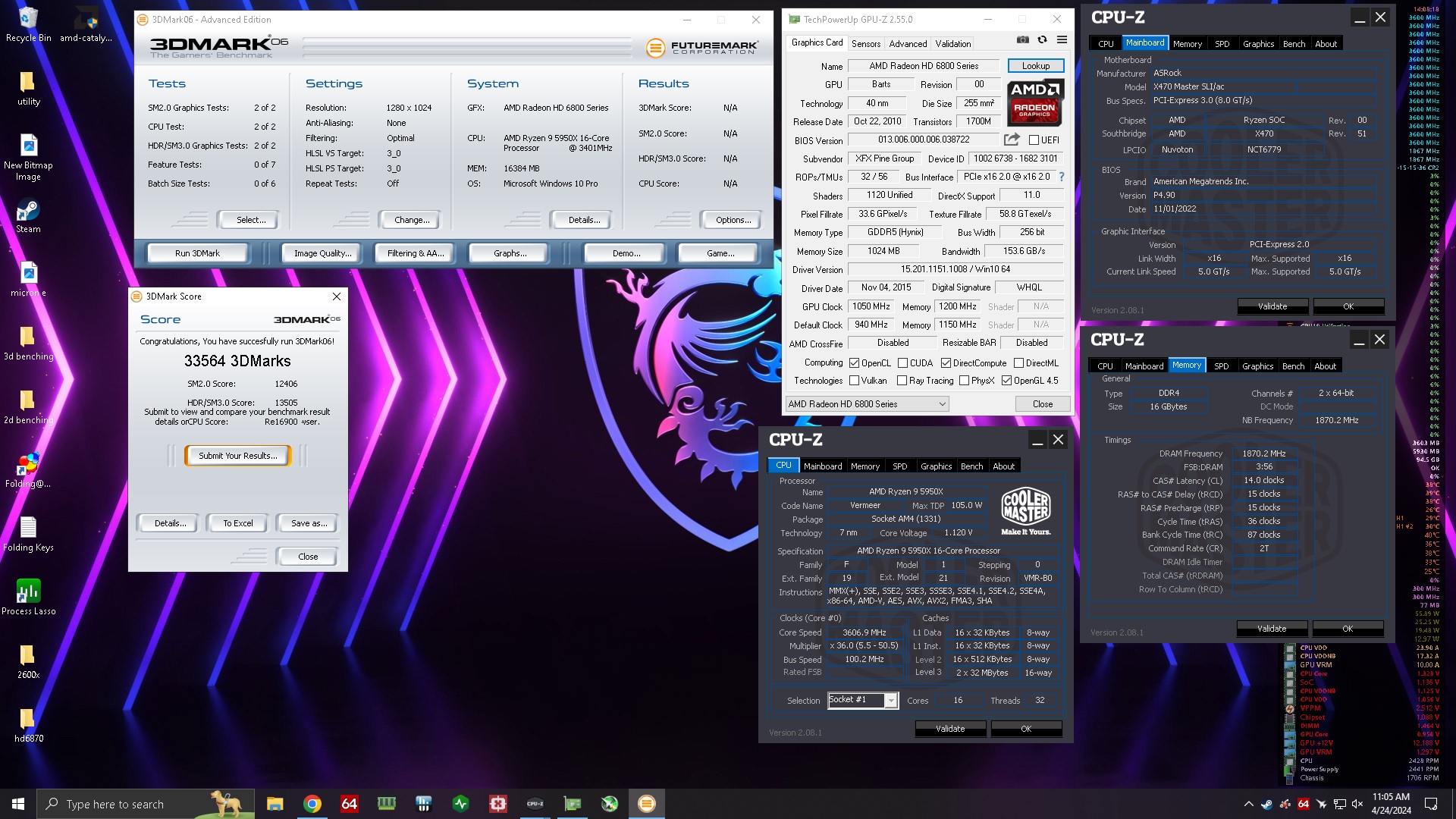Click the Lookup button in GPU-Z

pyautogui.click(x=1036, y=66)
